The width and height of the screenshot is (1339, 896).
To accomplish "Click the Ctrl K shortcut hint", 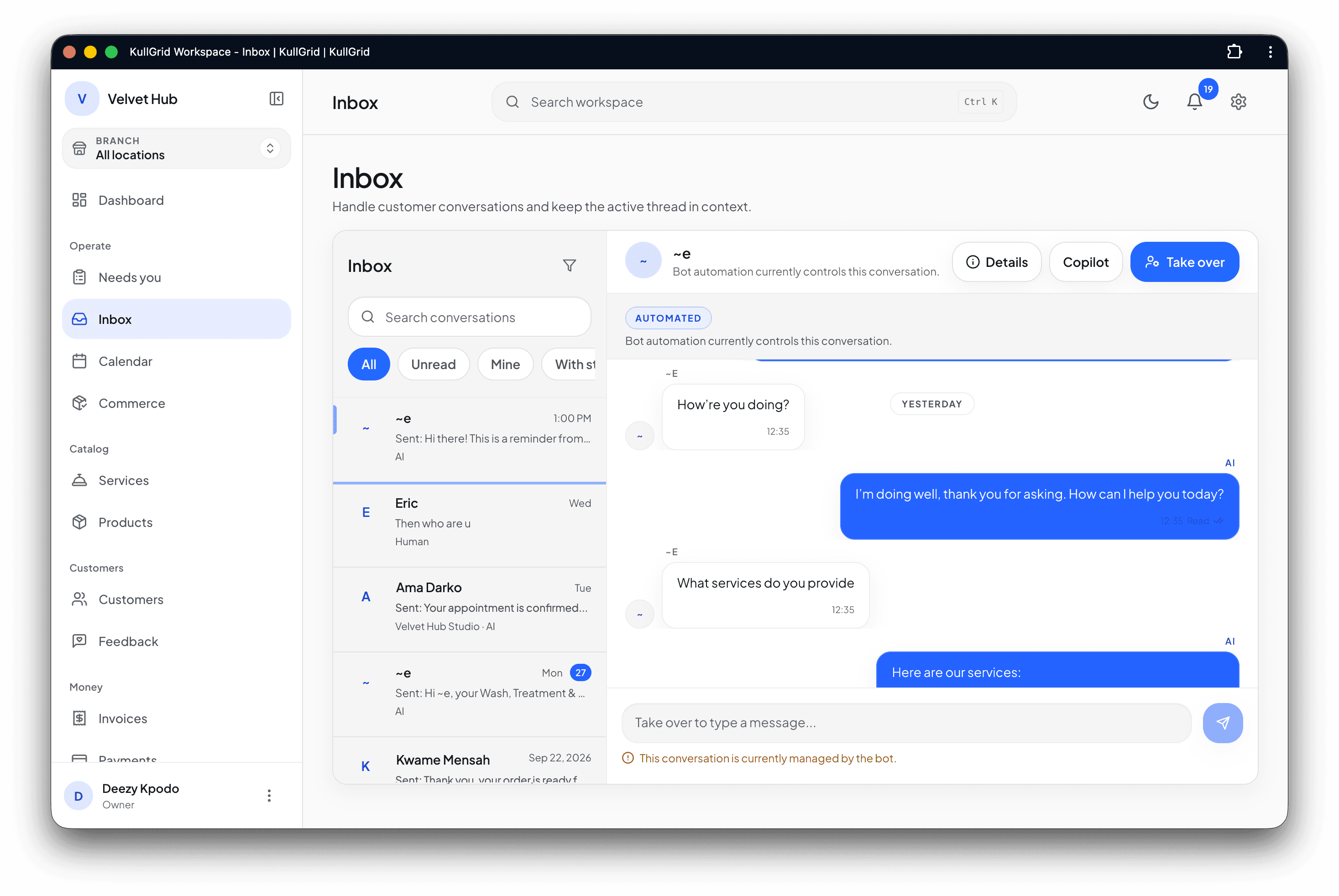I will tap(980, 102).
